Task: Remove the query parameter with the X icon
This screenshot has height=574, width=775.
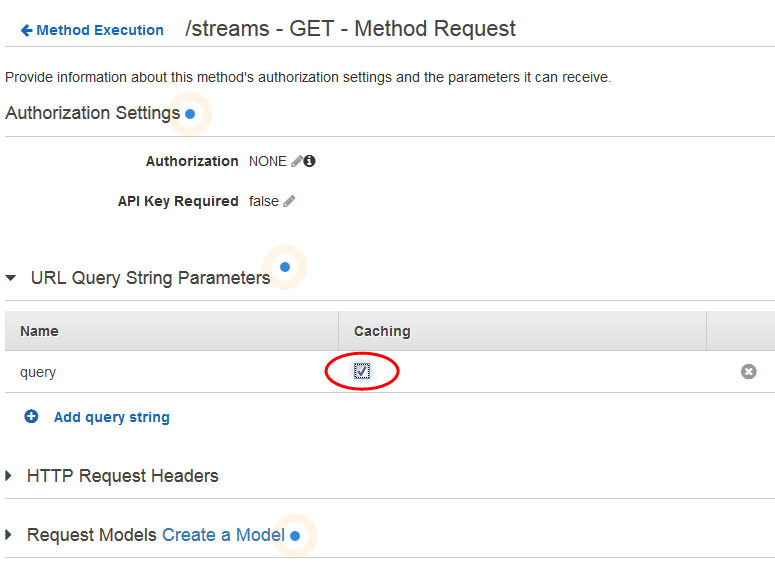Action: [x=748, y=371]
